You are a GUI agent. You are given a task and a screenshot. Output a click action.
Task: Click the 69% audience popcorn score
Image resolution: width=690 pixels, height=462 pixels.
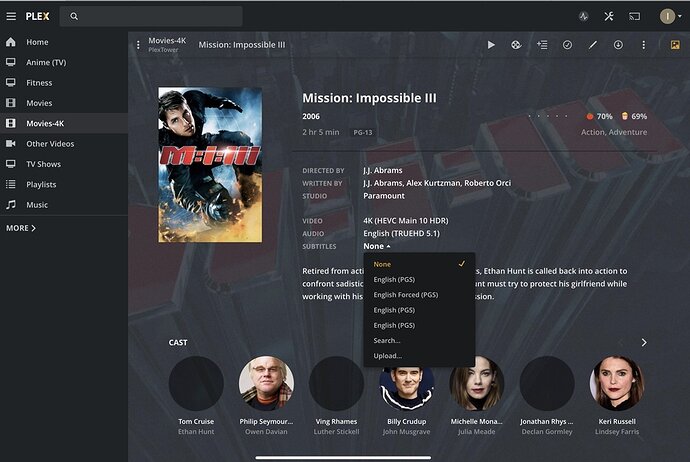coord(634,116)
